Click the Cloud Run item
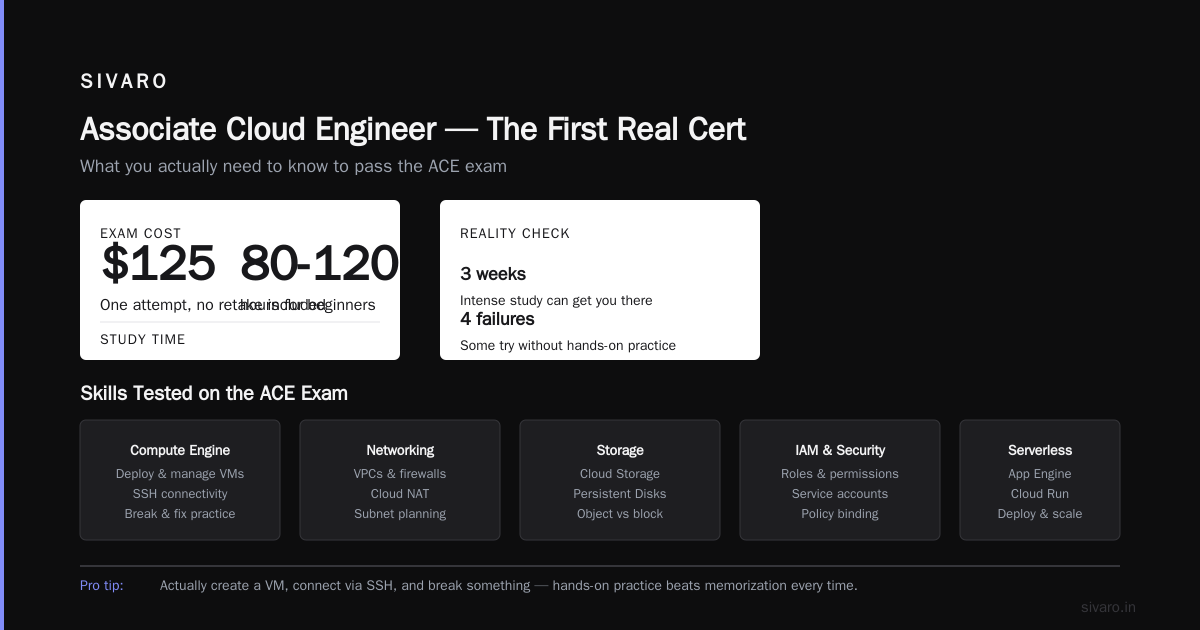Viewport: 1200px width, 630px height. tap(1040, 494)
